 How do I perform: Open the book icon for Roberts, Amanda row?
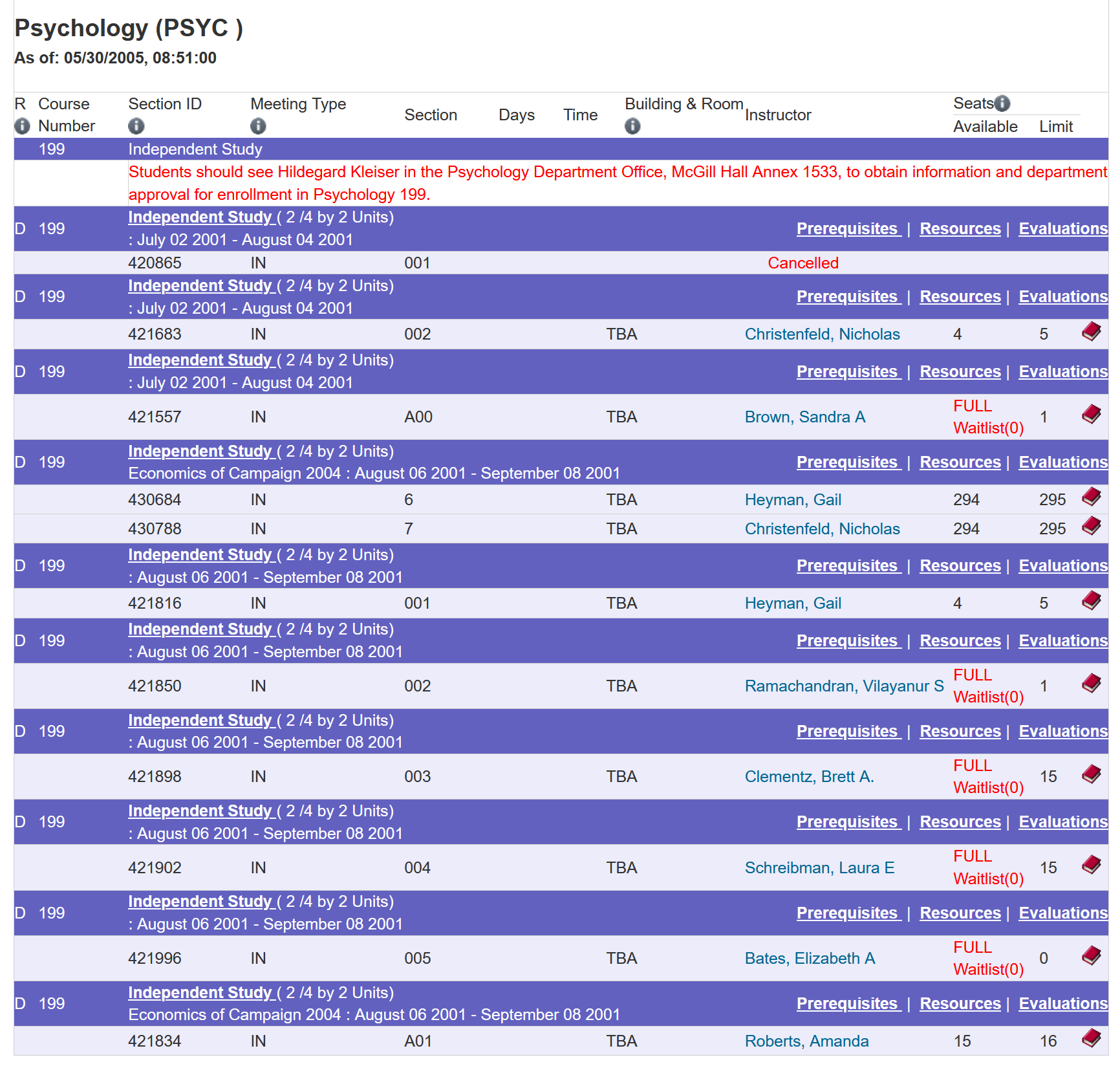(1092, 1039)
